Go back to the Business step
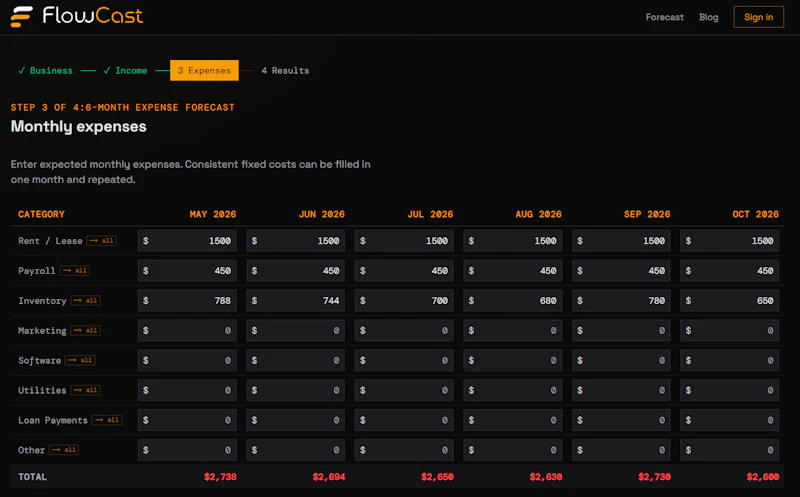 (x=45, y=70)
